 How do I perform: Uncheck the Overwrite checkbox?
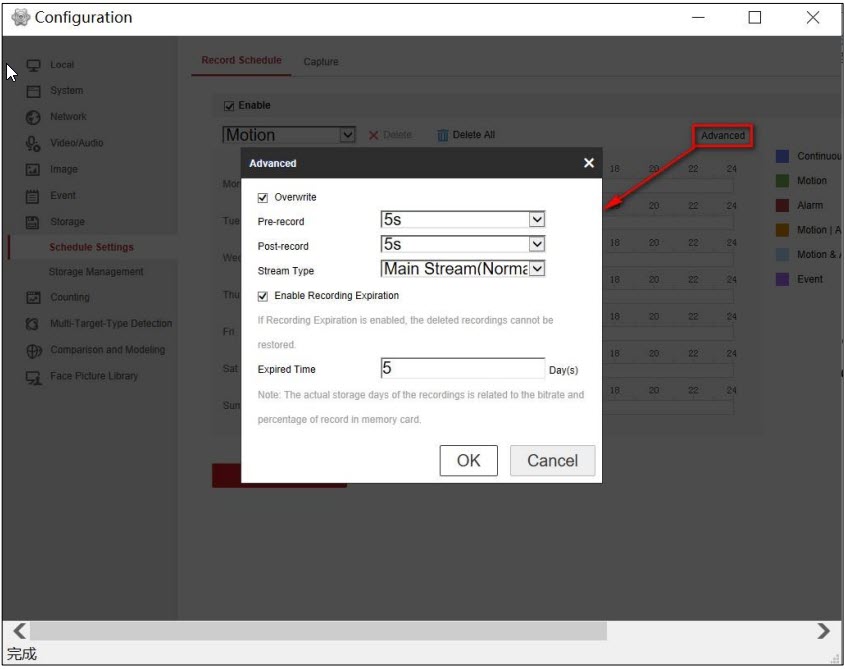(x=263, y=198)
